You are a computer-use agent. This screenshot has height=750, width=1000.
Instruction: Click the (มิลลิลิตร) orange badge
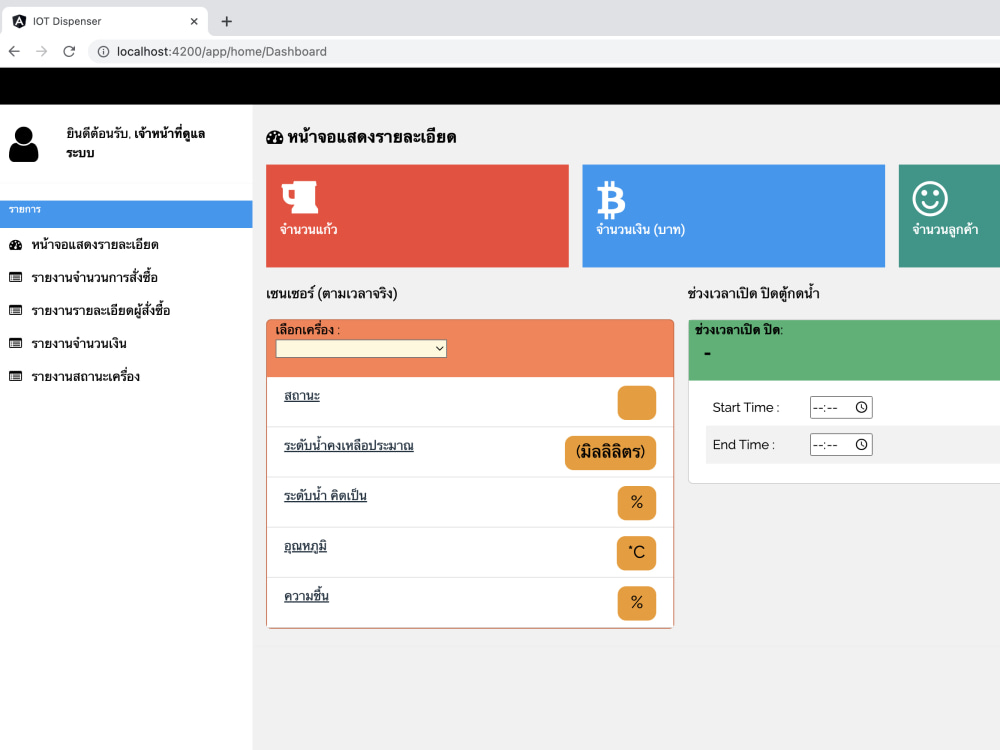[x=610, y=453]
